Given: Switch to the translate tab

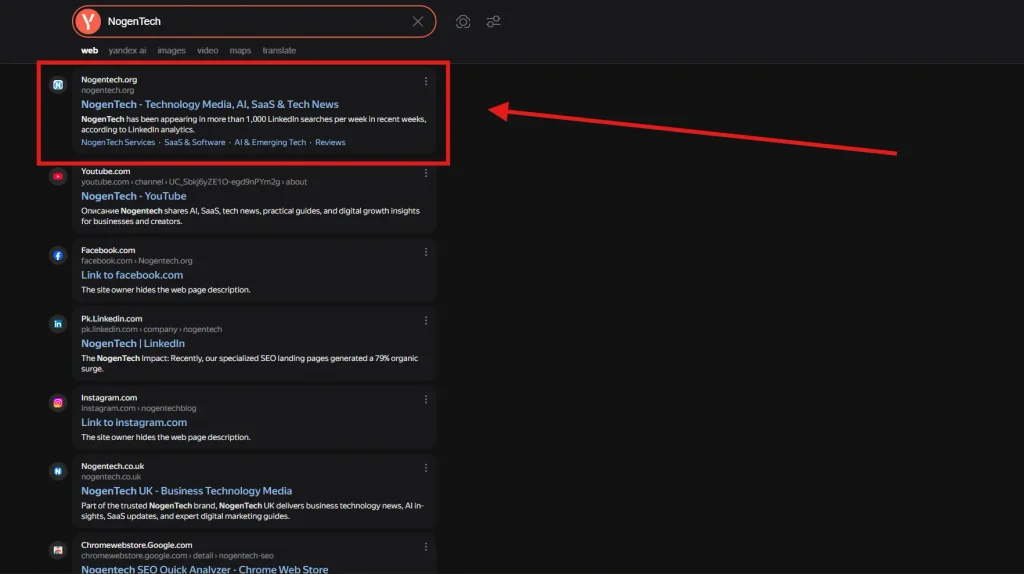Looking at the screenshot, I should click(x=279, y=50).
